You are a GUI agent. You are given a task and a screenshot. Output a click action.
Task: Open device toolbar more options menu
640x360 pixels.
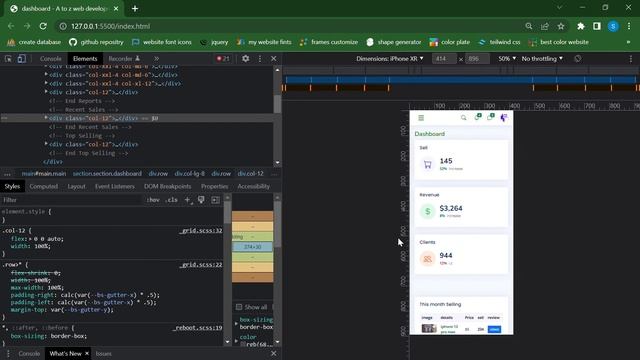[631, 59]
